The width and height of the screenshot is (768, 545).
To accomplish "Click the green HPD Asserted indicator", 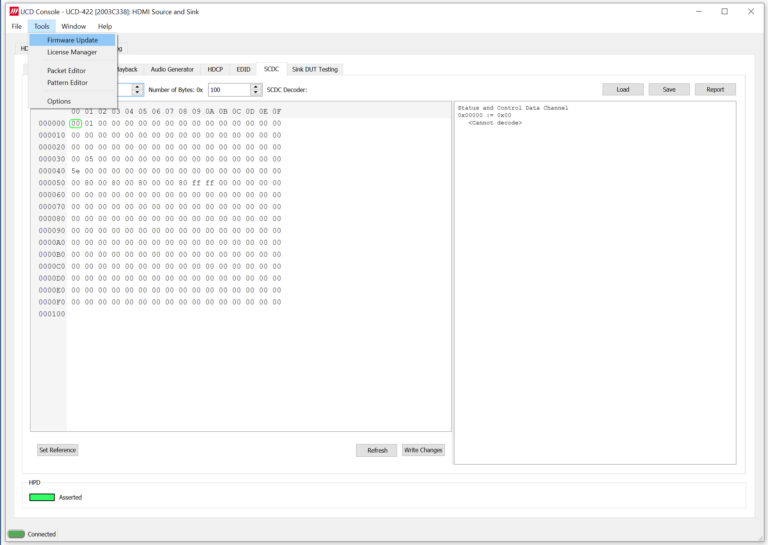I will 42,497.
